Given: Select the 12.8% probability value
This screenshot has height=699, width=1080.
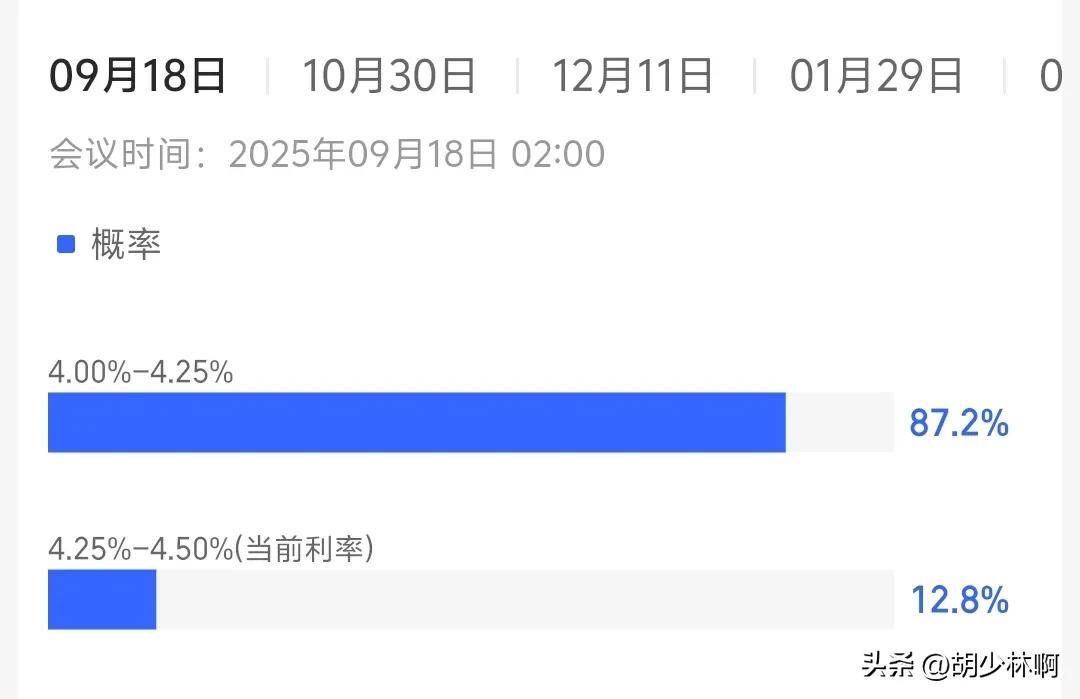Looking at the screenshot, I should click(x=959, y=600).
